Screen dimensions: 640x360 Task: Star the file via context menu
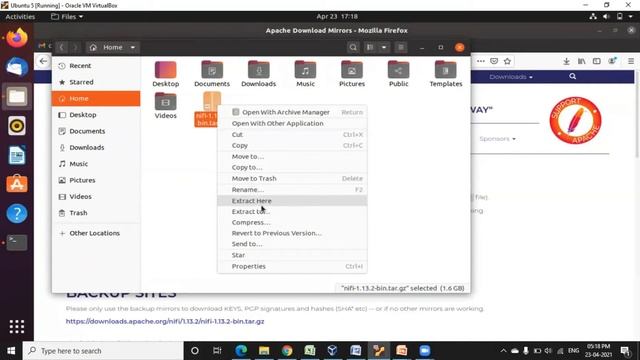292,255
